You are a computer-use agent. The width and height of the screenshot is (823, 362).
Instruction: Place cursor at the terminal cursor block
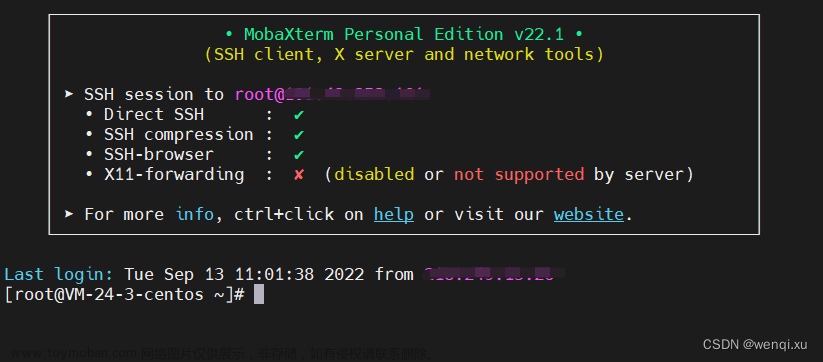click(x=259, y=294)
